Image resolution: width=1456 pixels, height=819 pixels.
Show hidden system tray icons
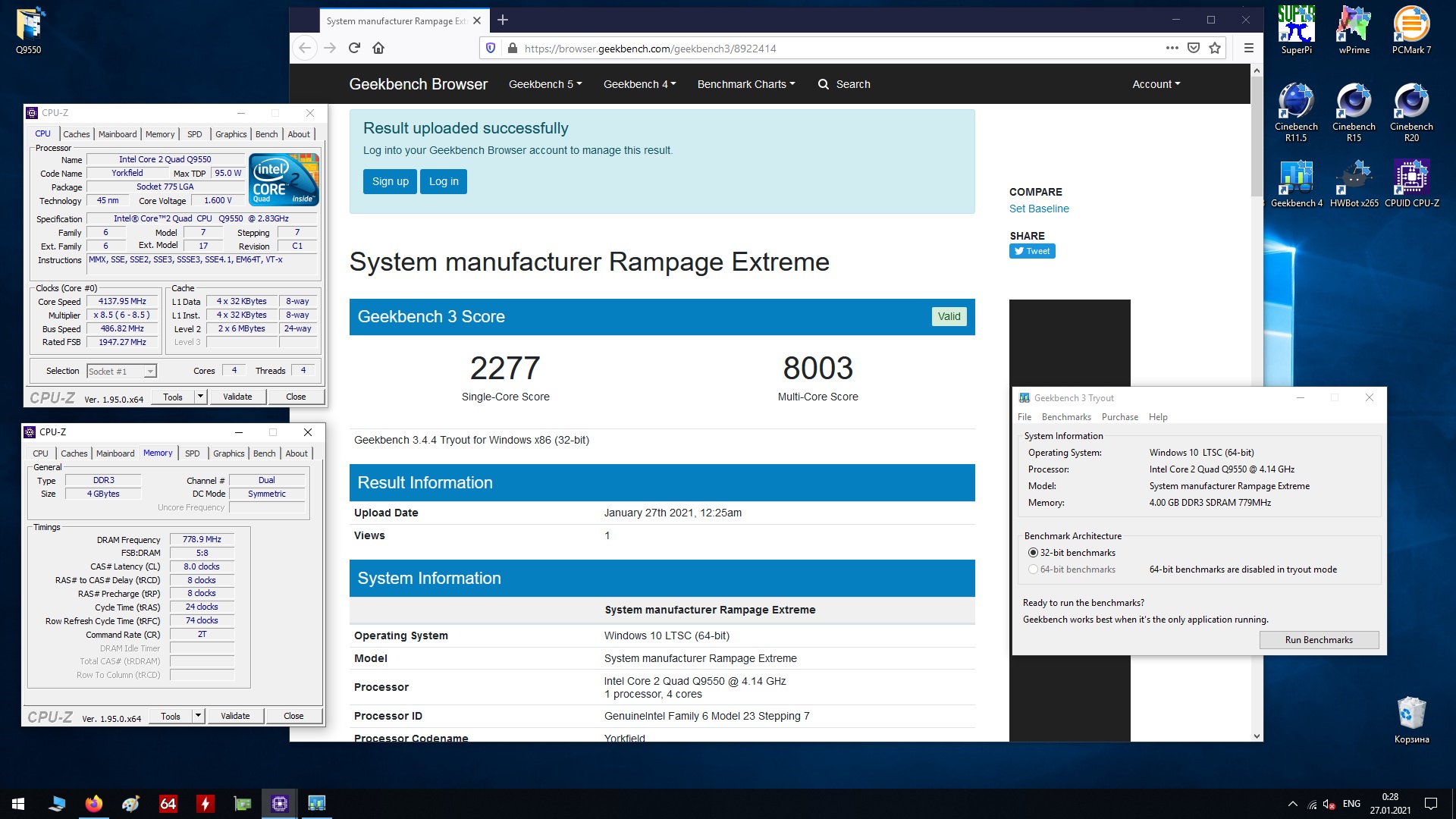pyautogui.click(x=1292, y=804)
